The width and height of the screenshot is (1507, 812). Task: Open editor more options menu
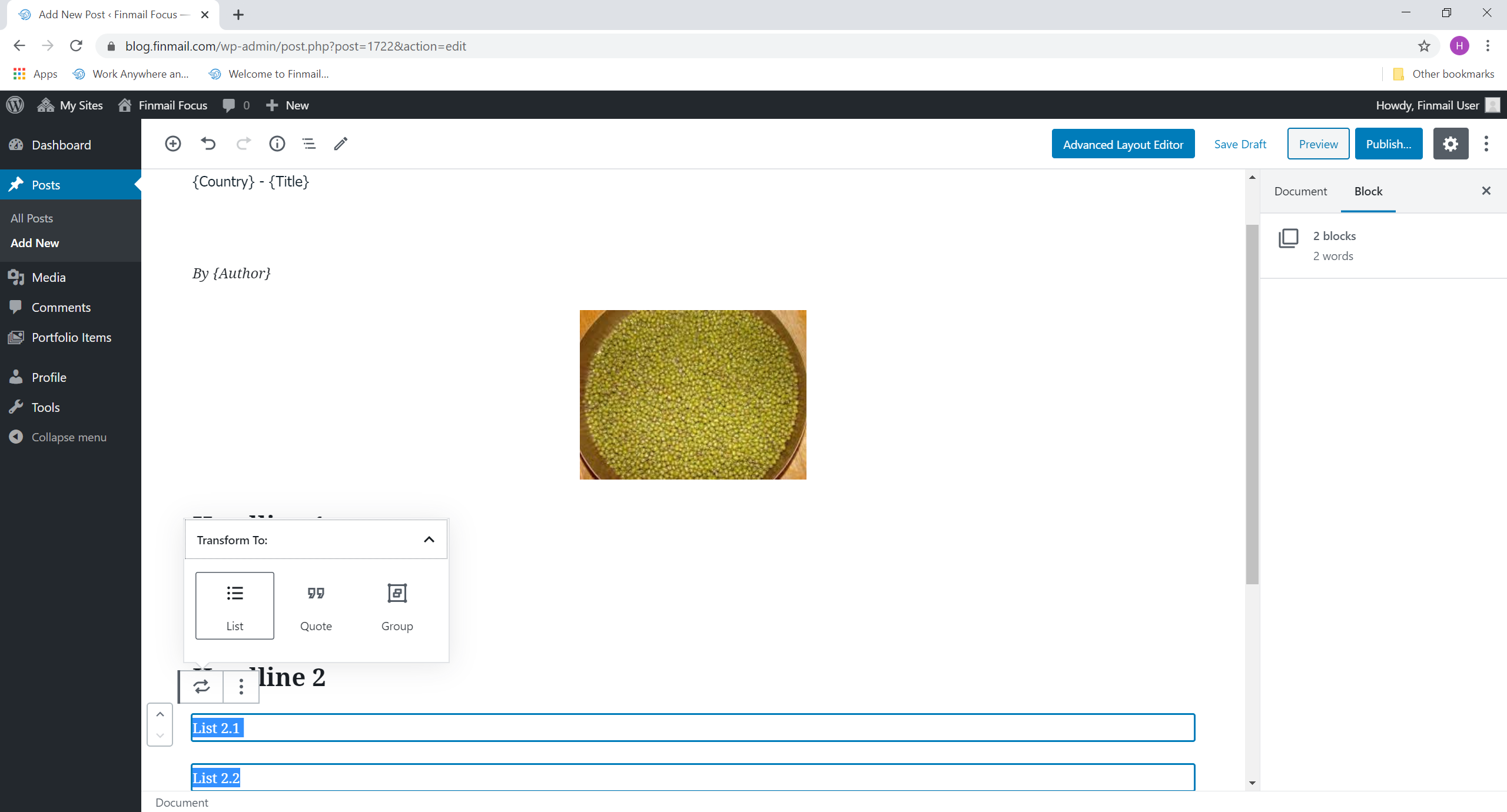point(1486,144)
